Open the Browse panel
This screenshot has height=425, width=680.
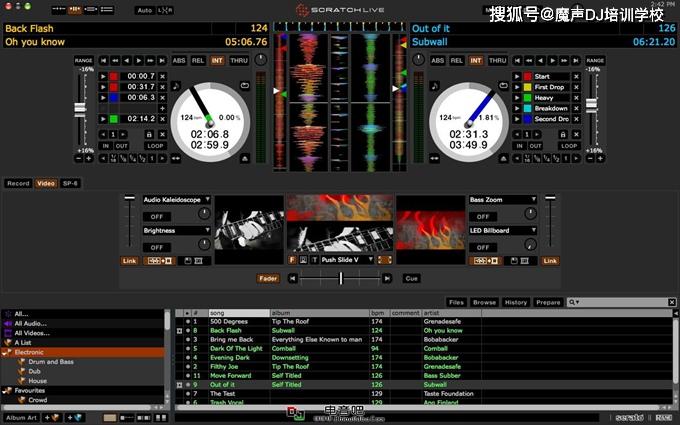click(484, 302)
